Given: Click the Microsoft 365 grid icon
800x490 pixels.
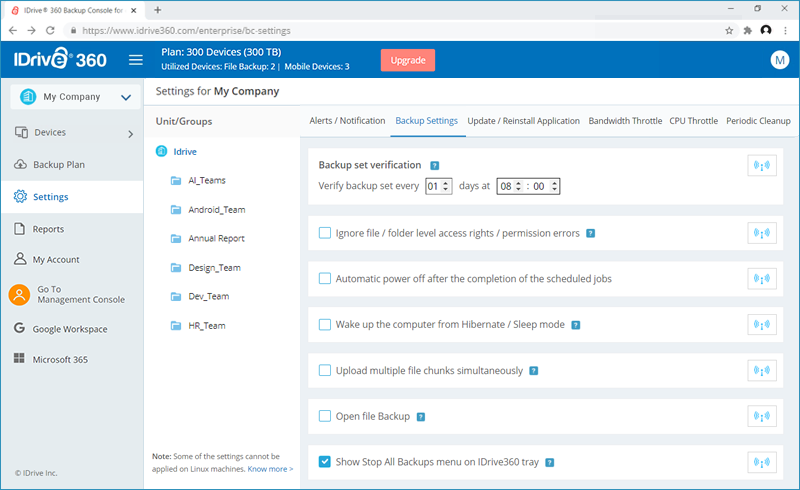Looking at the screenshot, I should pyautogui.click(x=19, y=358).
